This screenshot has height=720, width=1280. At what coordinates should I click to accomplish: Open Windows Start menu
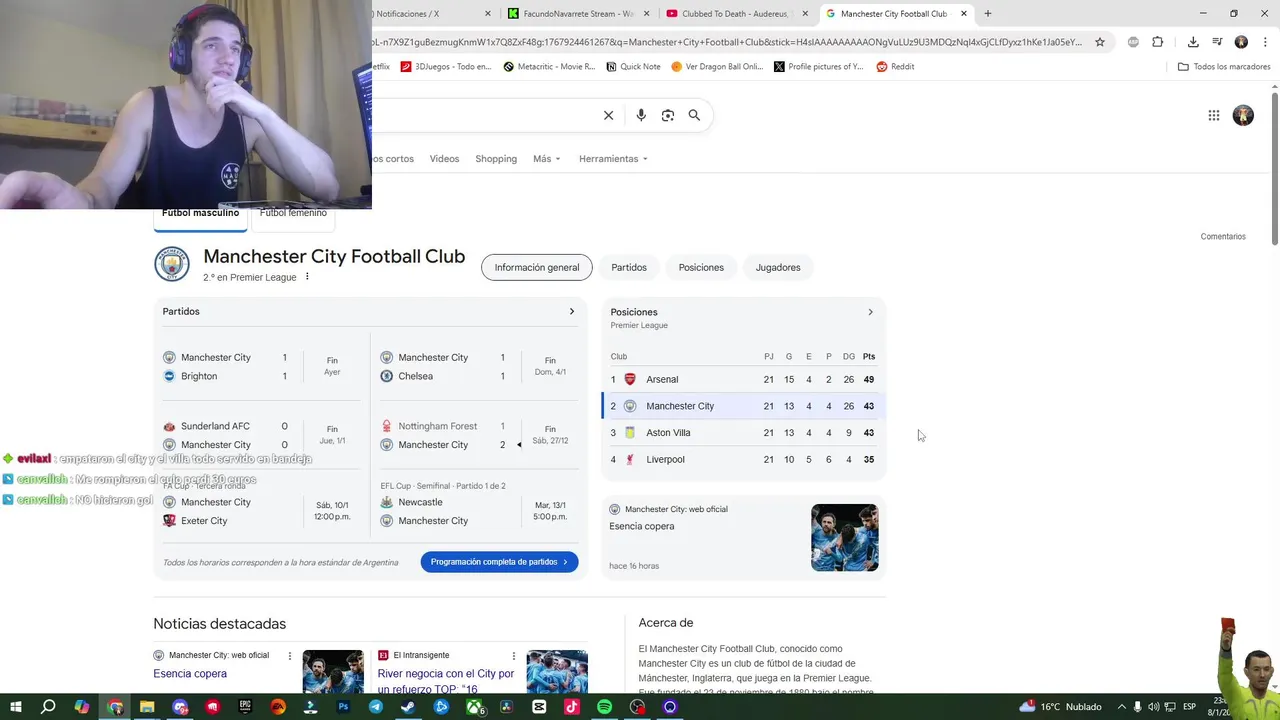pyautogui.click(x=15, y=707)
